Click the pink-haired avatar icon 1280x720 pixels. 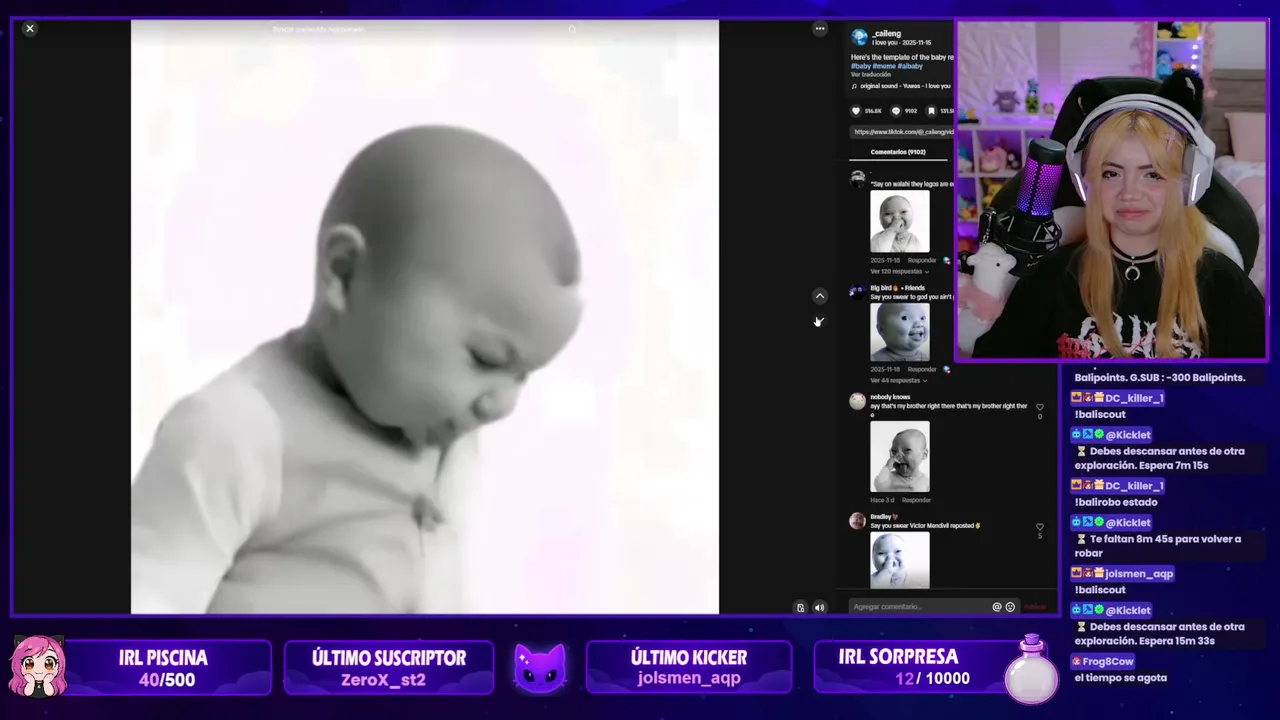(x=38, y=667)
